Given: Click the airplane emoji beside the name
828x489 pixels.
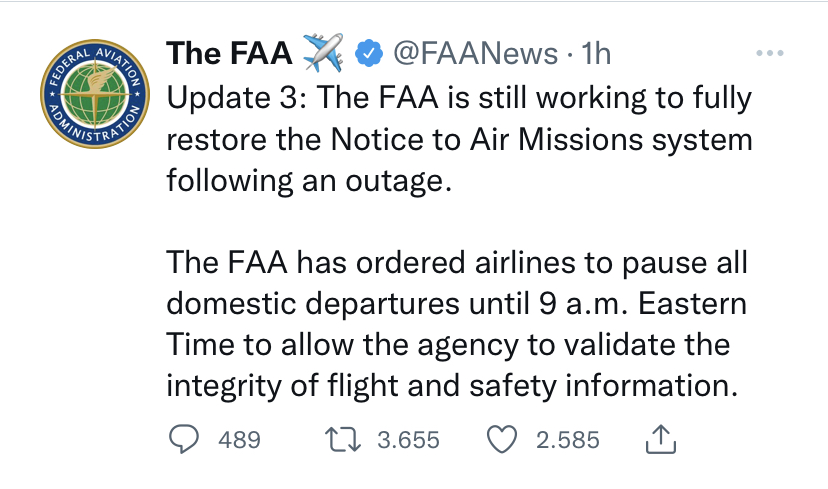Looking at the screenshot, I should [321, 51].
